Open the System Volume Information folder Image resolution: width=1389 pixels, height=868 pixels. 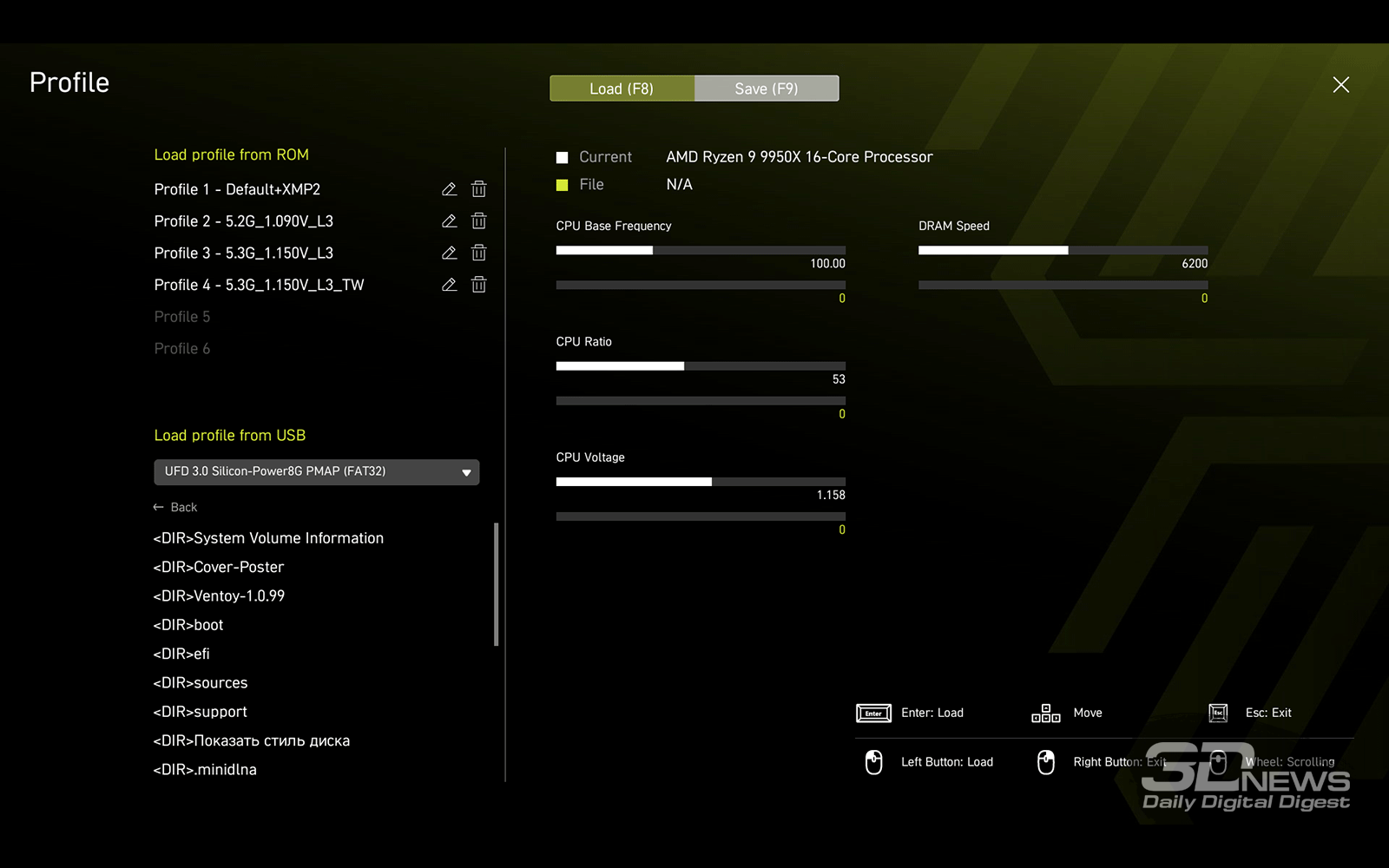[268, 538]
